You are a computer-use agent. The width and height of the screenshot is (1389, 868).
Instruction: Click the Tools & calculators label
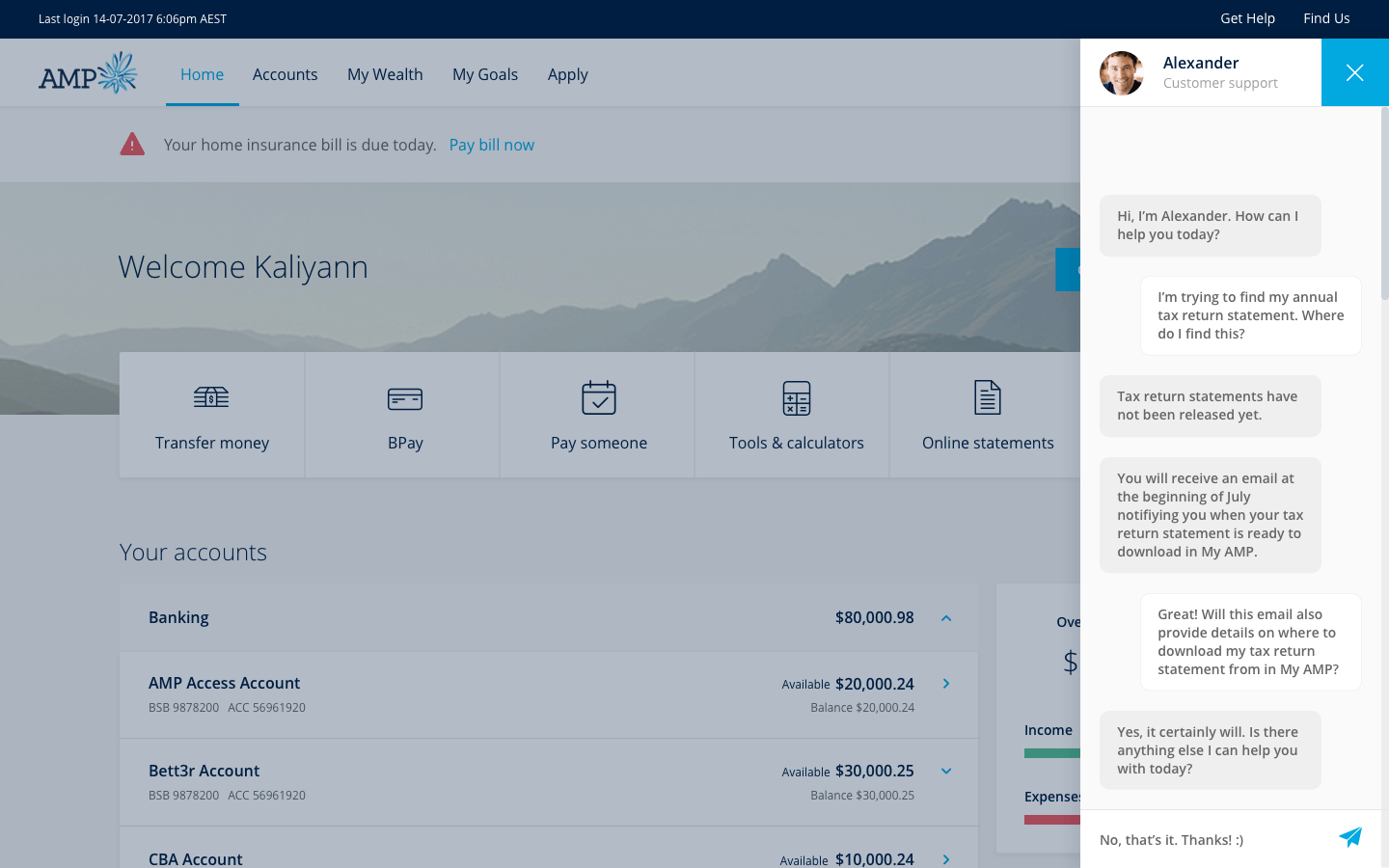(797, 443)
